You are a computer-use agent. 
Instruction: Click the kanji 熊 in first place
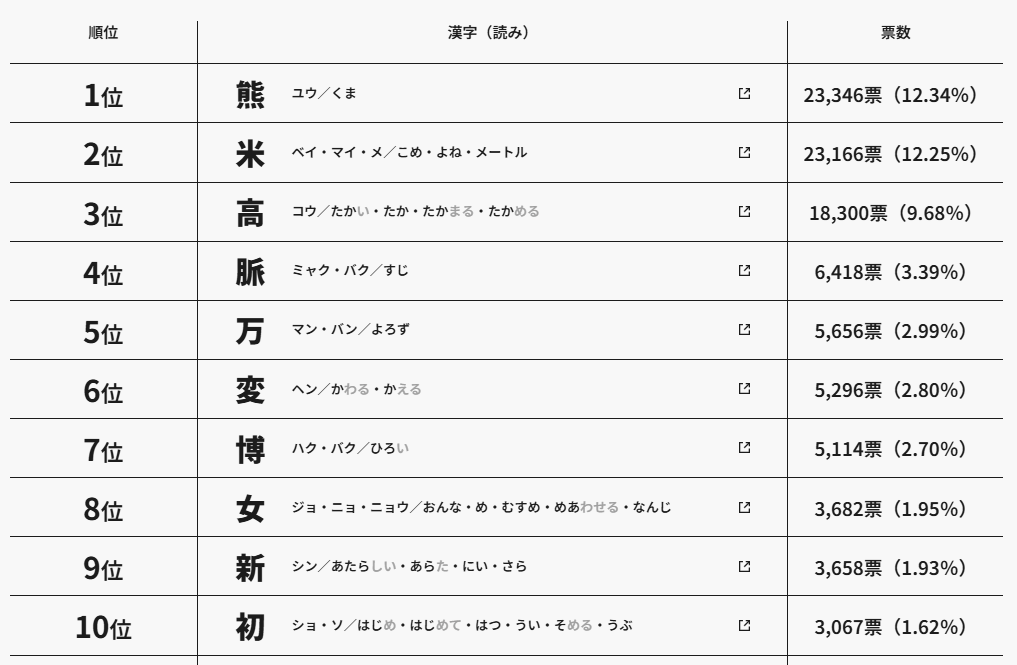(x=250, y=94)
